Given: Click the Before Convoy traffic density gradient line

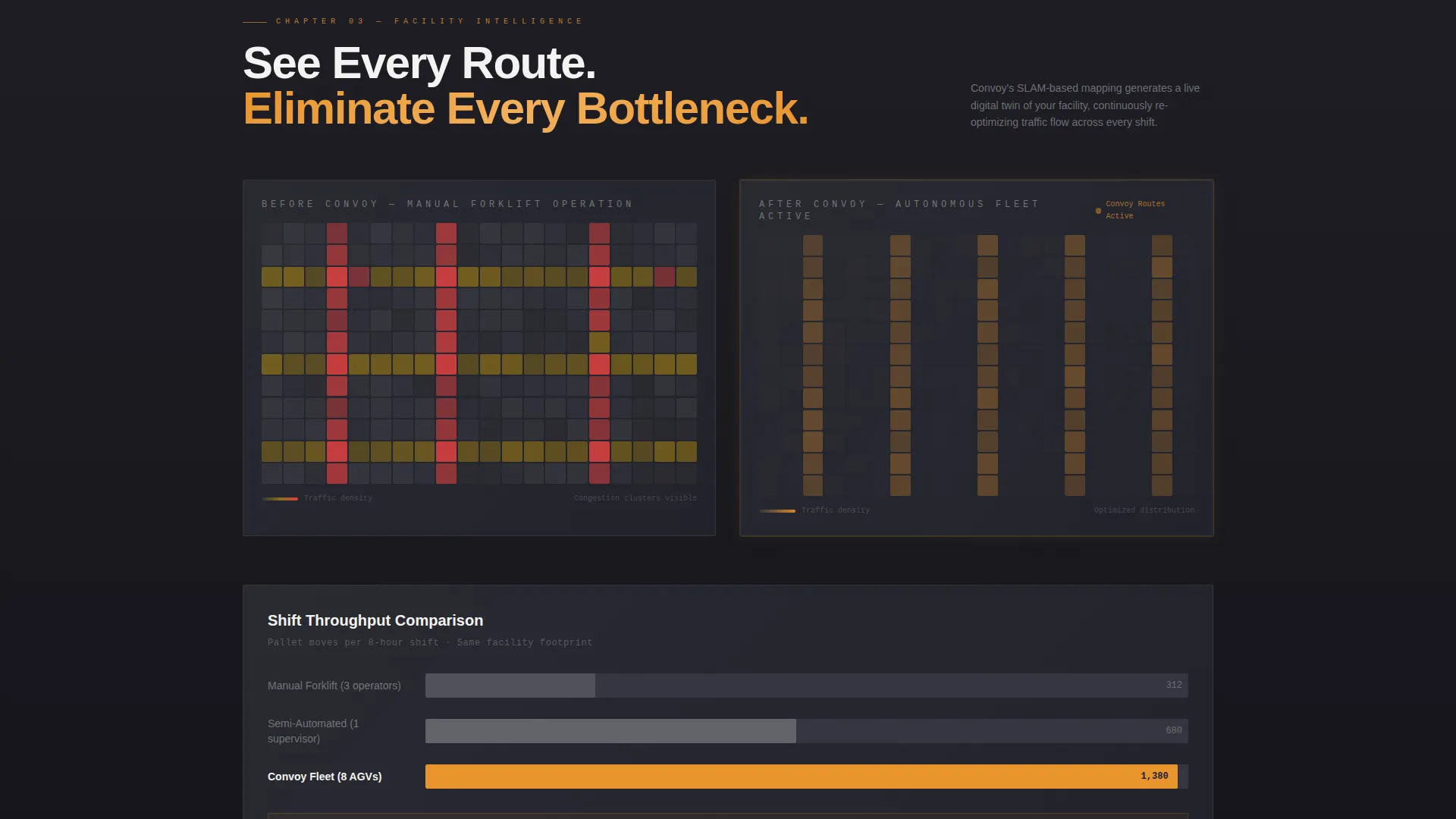Looking at the screenshot, I should tap(280, 499).
